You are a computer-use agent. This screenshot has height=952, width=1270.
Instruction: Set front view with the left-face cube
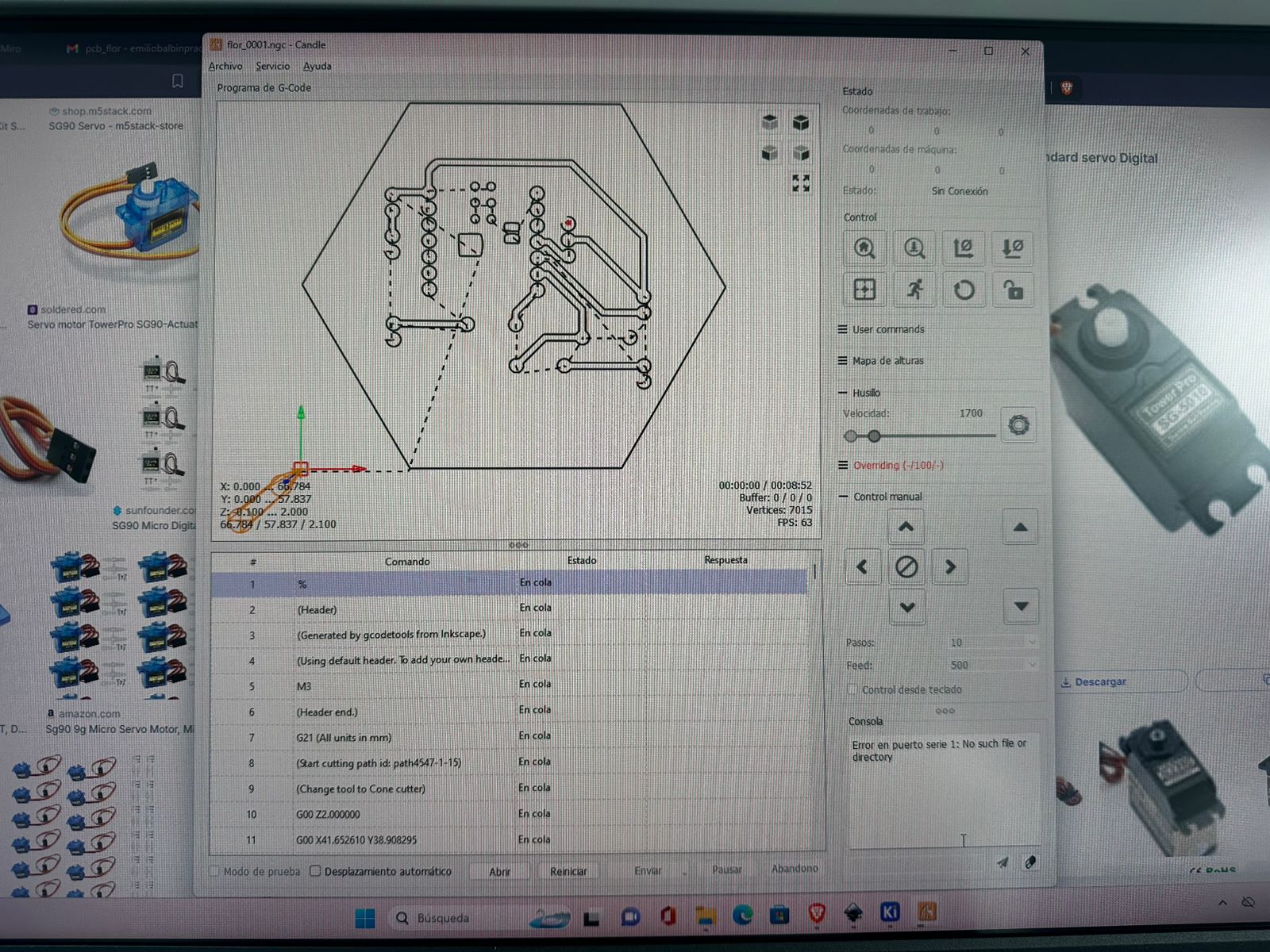click(x=769, y=152)
